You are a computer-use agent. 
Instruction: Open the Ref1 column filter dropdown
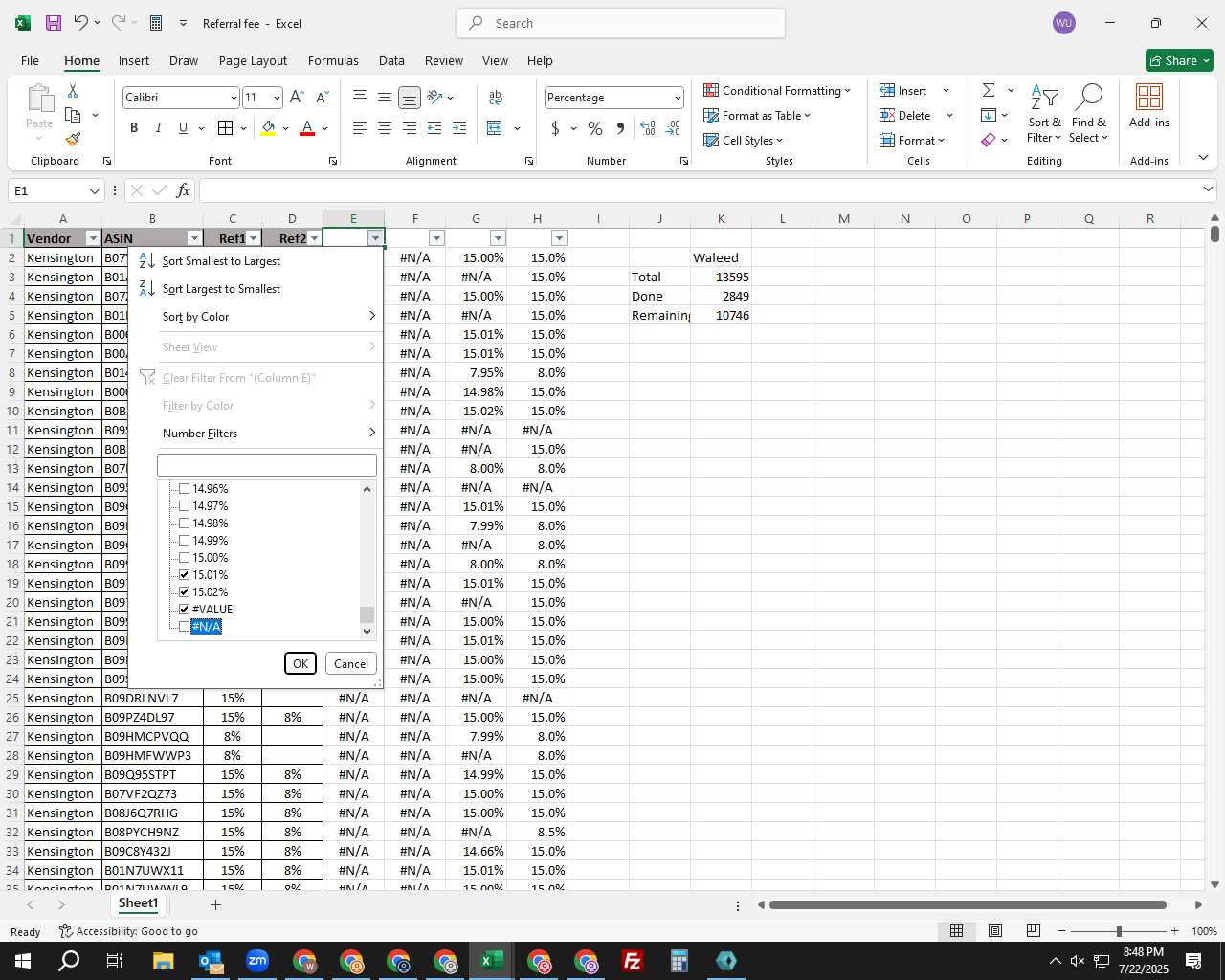254,238
